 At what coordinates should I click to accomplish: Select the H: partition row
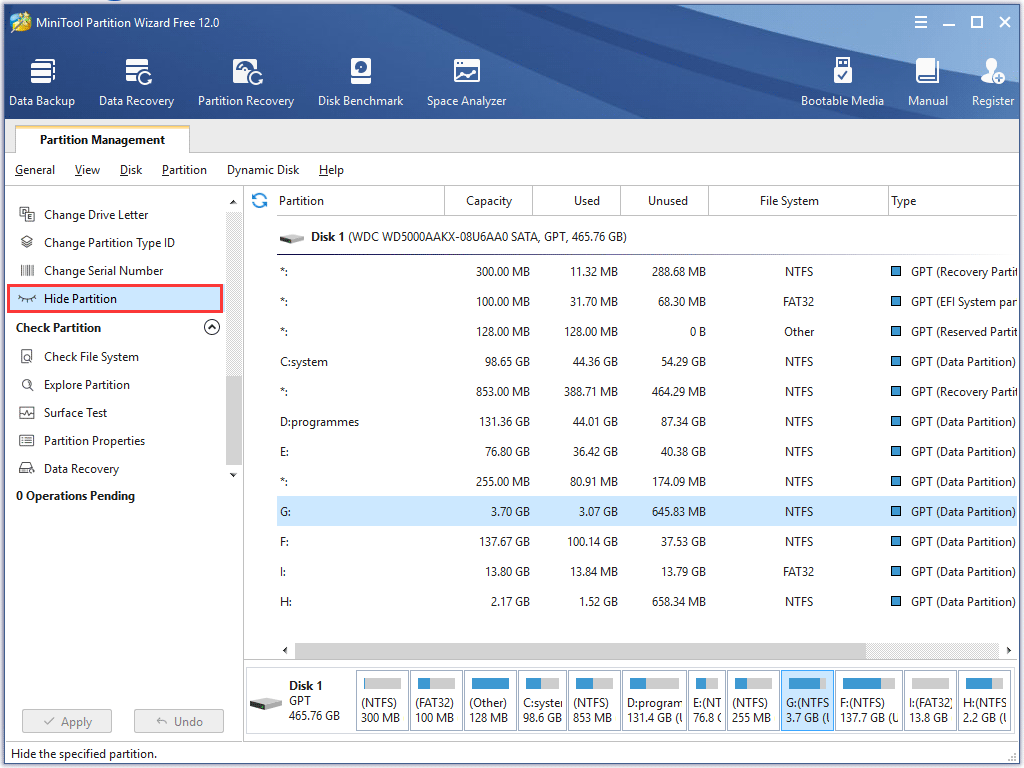(x=647, y=601)
